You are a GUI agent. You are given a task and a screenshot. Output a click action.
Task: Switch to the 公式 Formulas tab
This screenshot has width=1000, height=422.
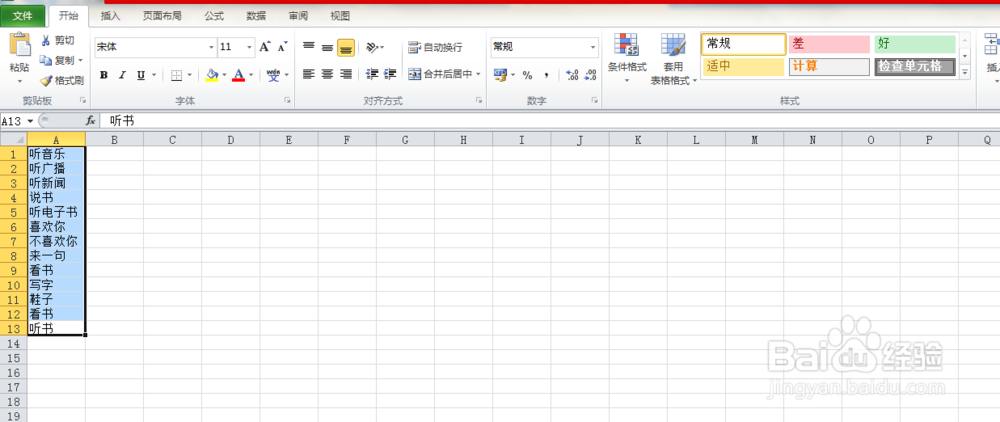click(x=214, y=16)
